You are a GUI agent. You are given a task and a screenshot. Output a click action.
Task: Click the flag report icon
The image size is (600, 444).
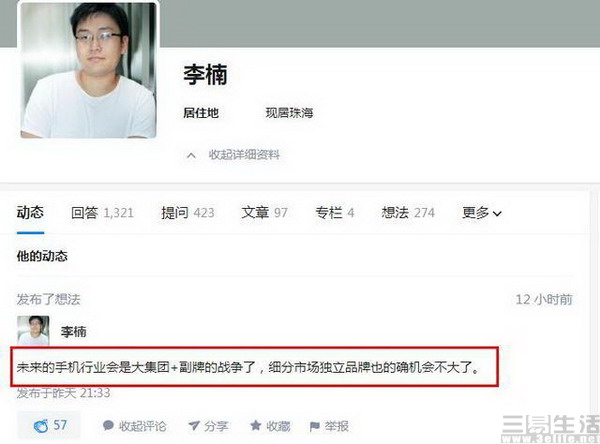tap(315, 426)
